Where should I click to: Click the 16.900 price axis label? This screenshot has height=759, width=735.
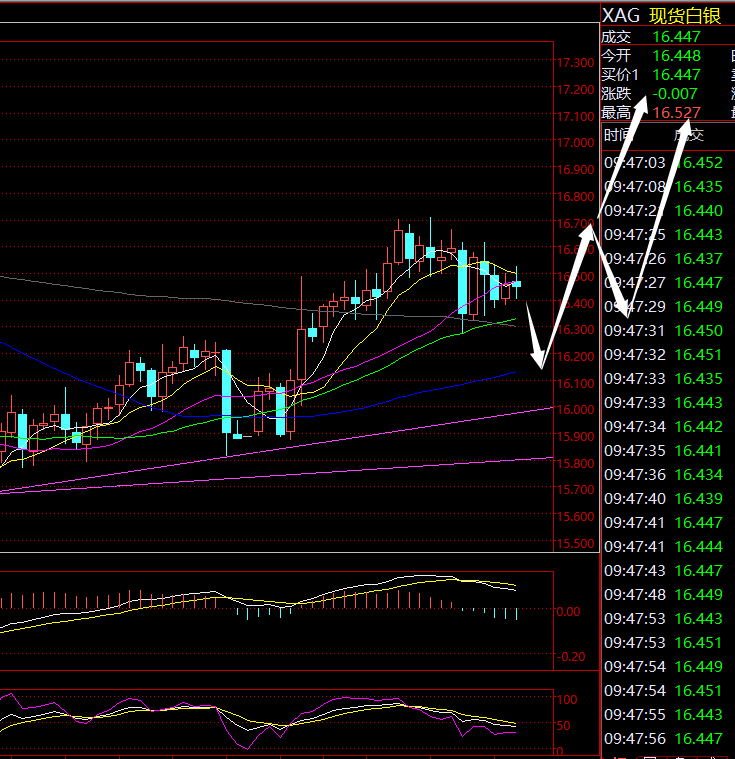tap(575, 170)
